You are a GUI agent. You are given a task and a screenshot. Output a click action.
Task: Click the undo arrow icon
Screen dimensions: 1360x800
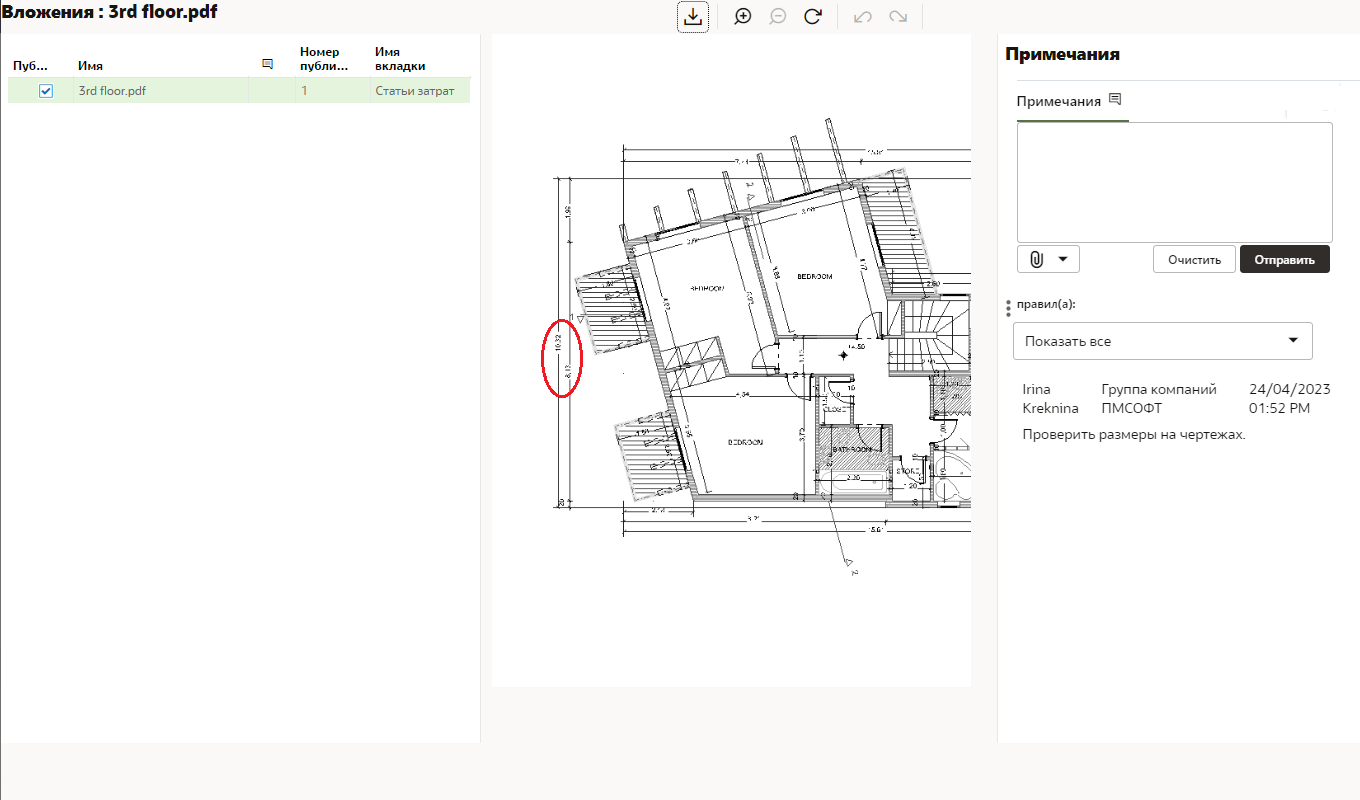tap(862, 17)
